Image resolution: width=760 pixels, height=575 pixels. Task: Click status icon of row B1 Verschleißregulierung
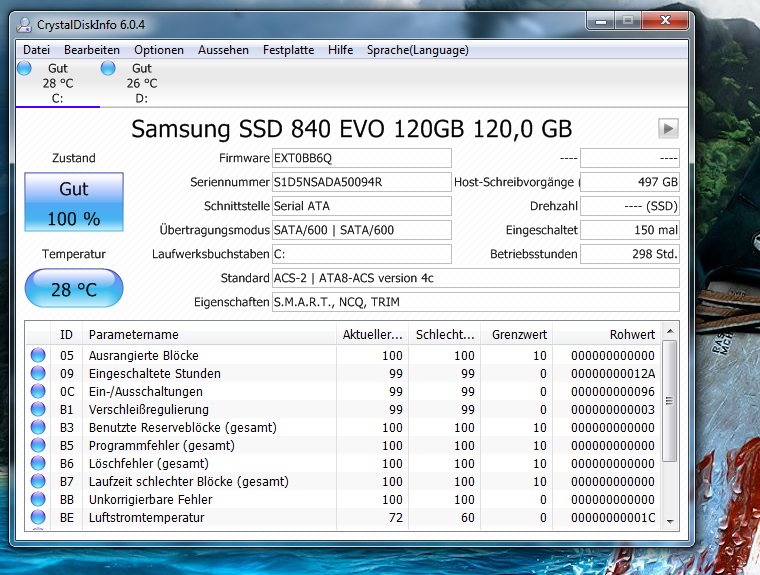pos(38,409)
